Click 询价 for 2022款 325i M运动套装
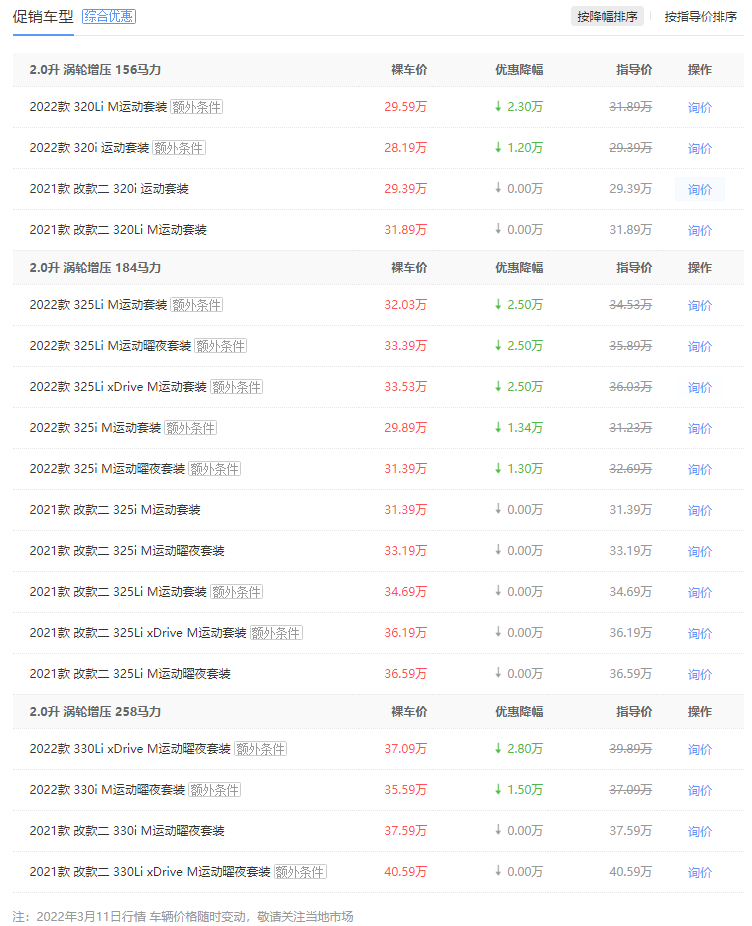The image size is (752, 926). (x=700, y=428)
